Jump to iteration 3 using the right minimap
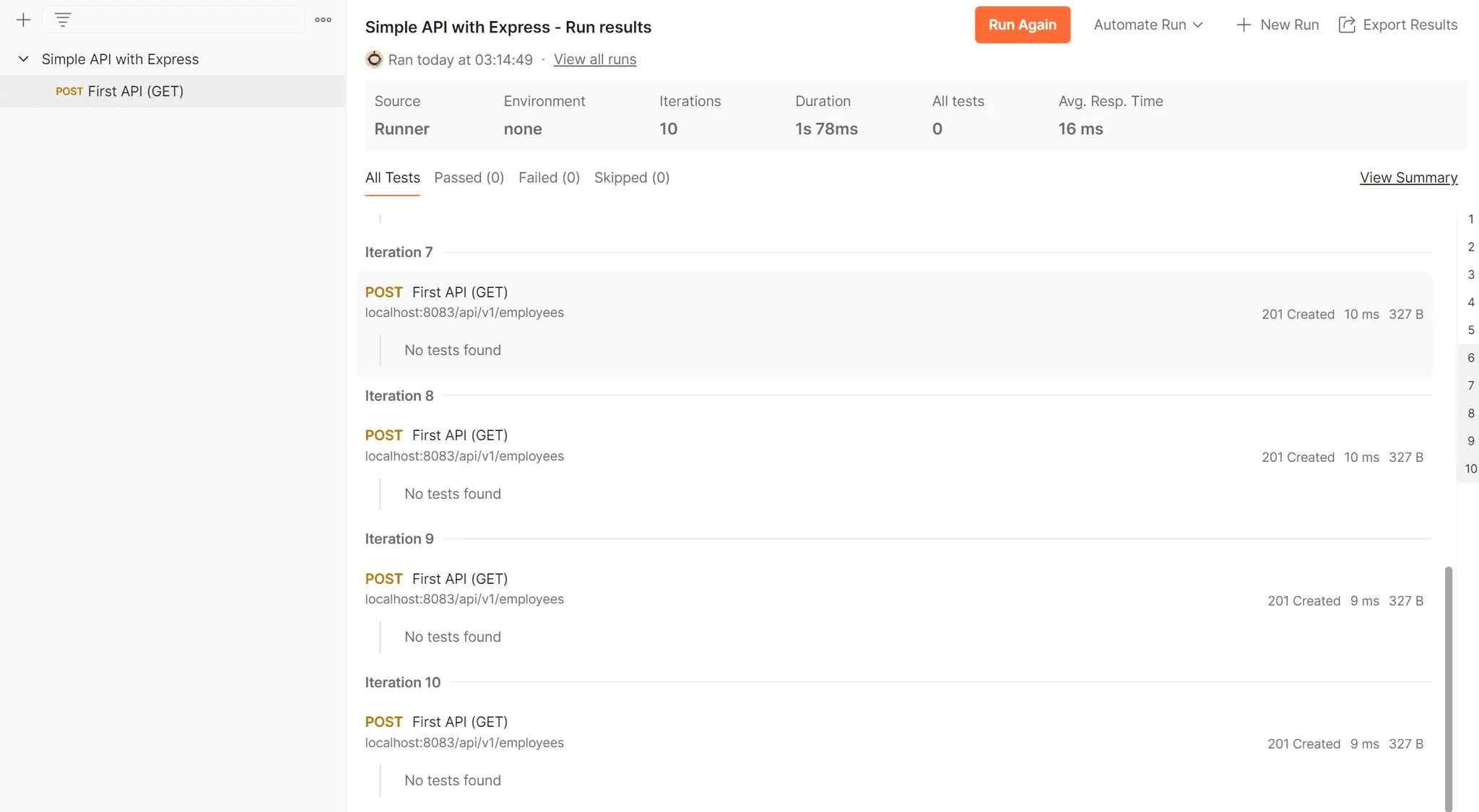The height and width of the screenshot is (812, 1479). 1470,274
